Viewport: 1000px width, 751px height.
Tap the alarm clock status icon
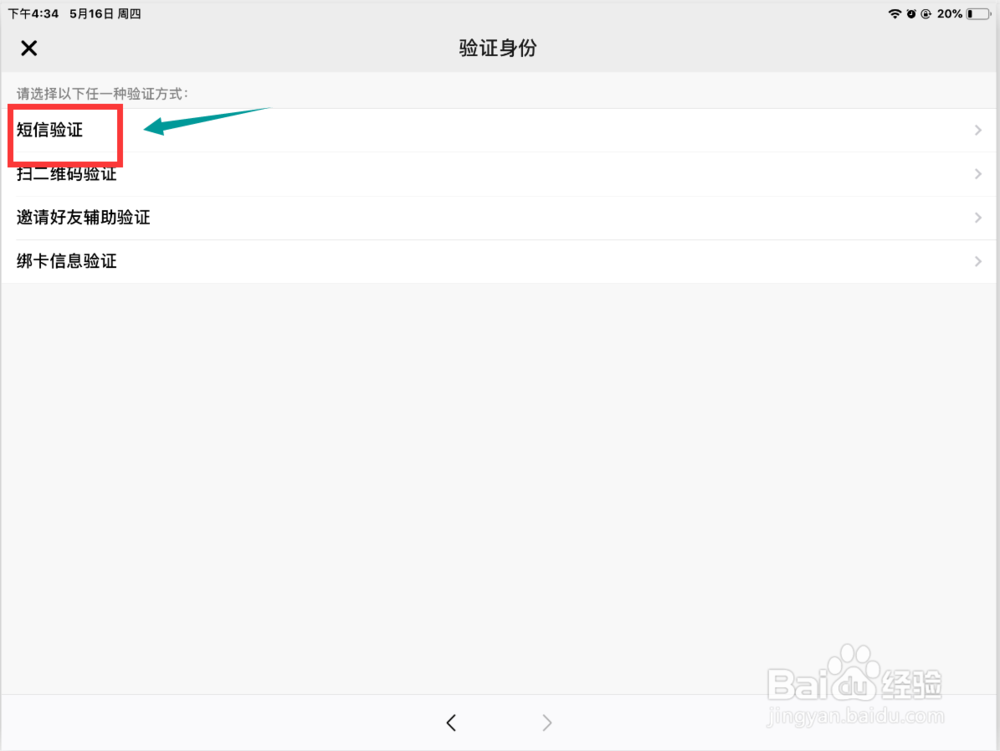click(x=911, y=13)
